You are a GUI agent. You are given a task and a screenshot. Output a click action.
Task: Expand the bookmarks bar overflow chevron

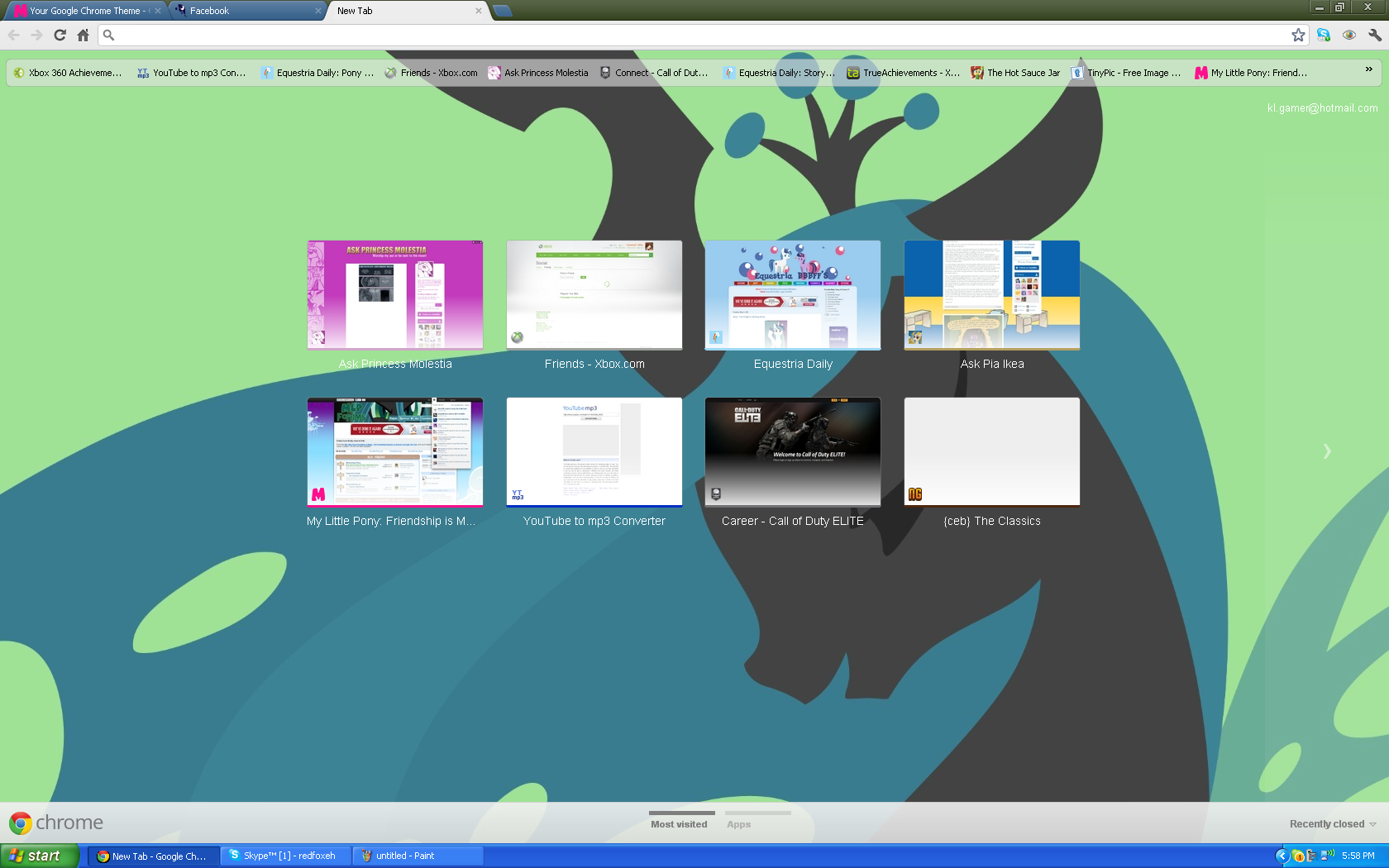[x=1369, y=70]
